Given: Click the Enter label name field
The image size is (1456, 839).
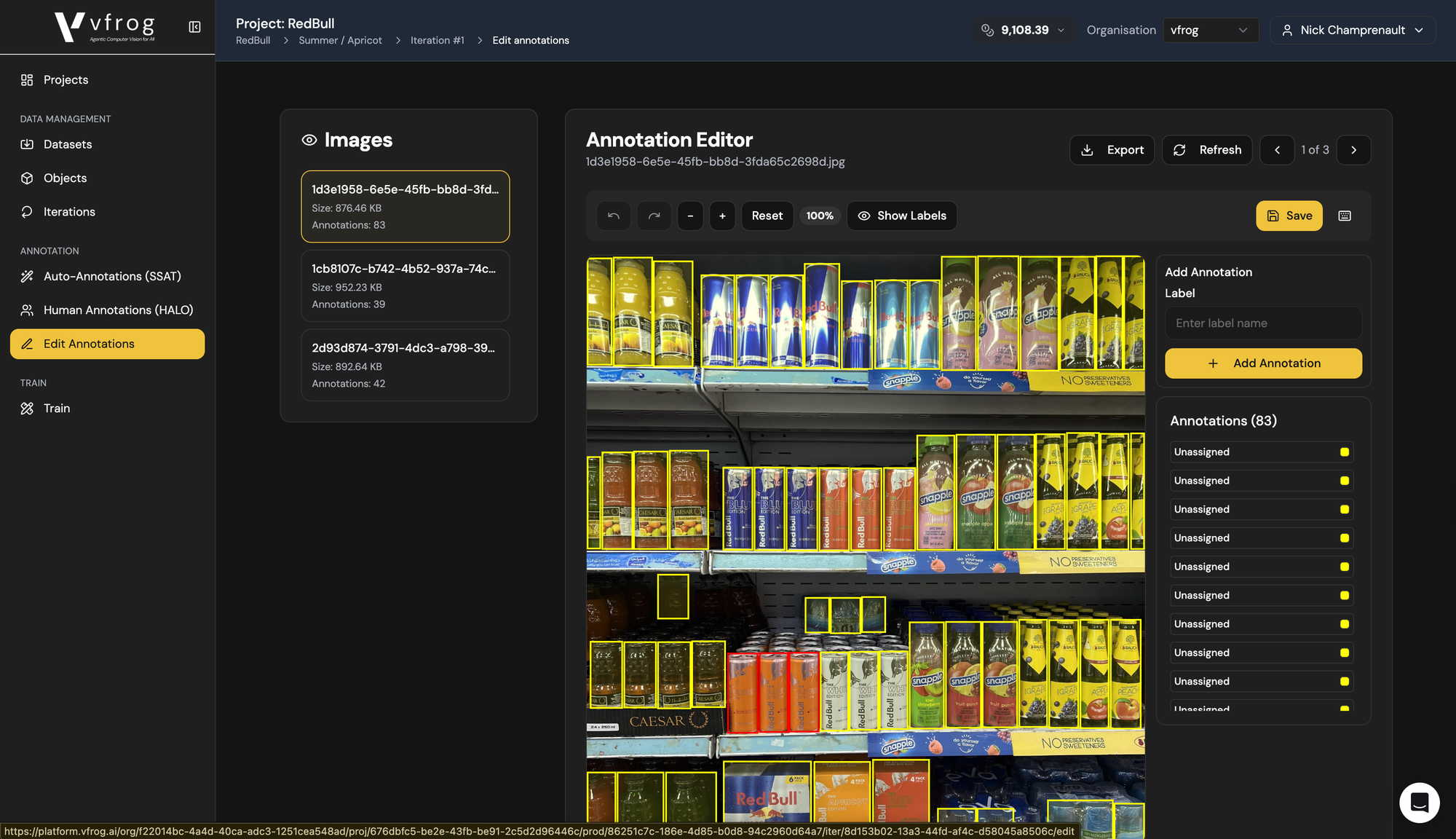Looking at the screenshot, I should click(1263, 323).
